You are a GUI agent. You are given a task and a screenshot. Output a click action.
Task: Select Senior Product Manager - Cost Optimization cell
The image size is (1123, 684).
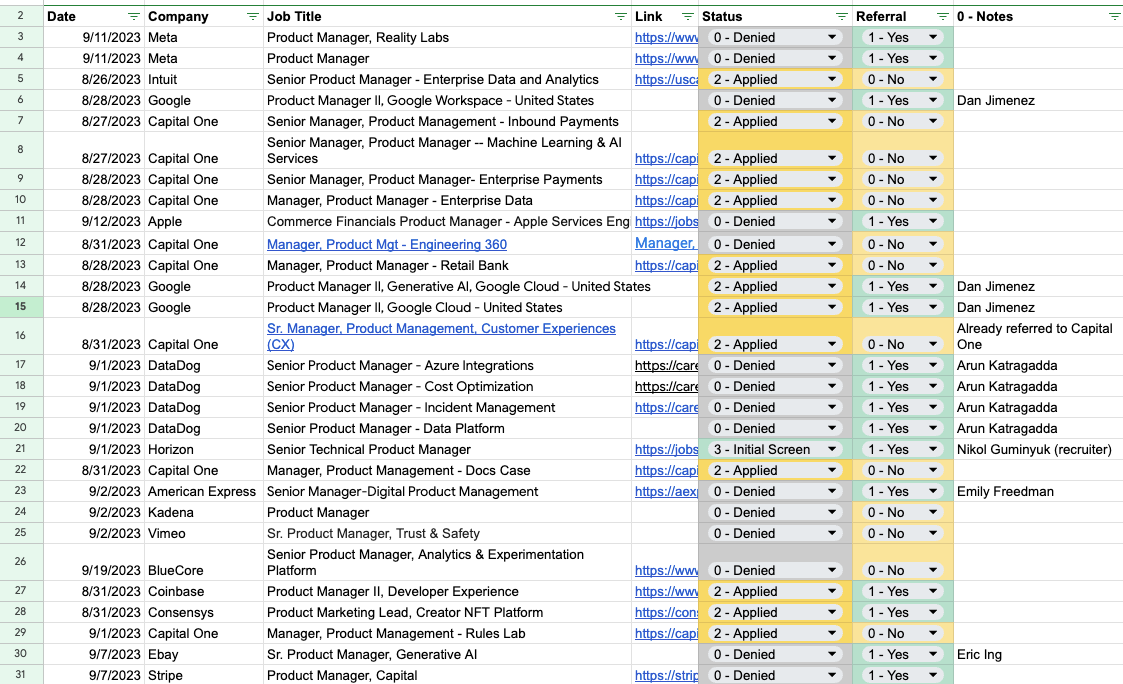(x=447, y=387)
